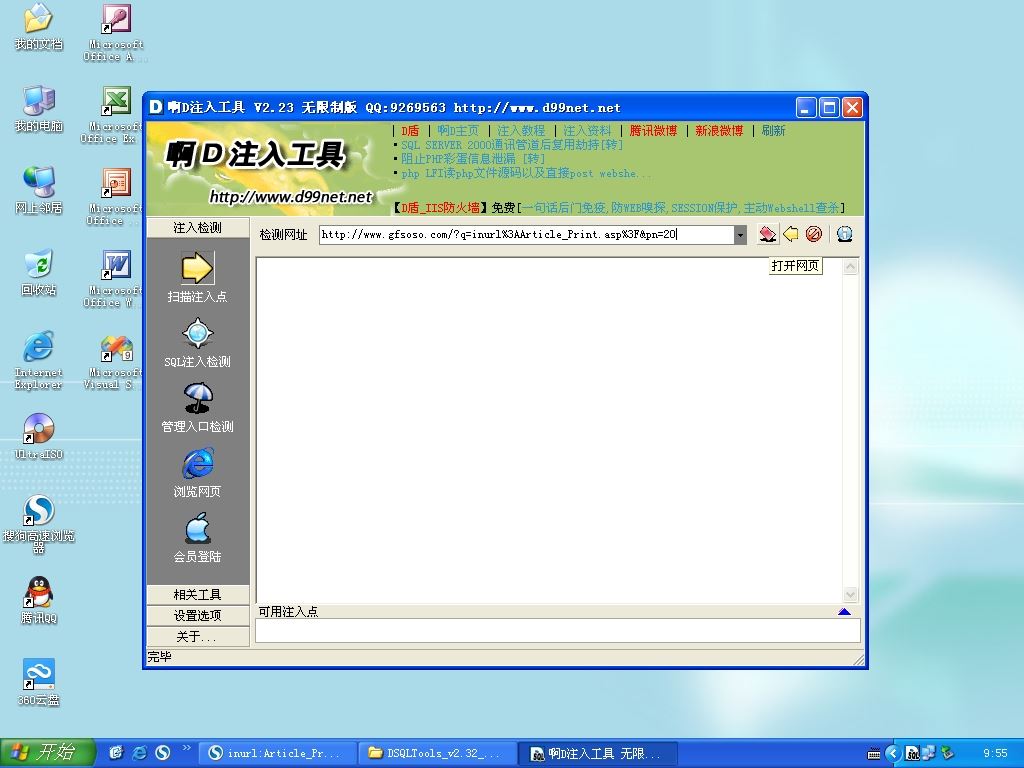
Task: Click the Sogou browser quick launch icon
Action: [x=163, y=752]
